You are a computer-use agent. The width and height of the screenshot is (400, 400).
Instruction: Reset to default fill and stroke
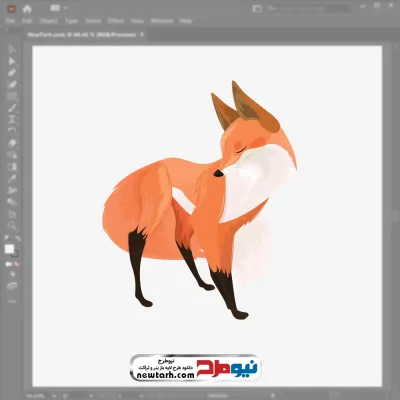7,238
